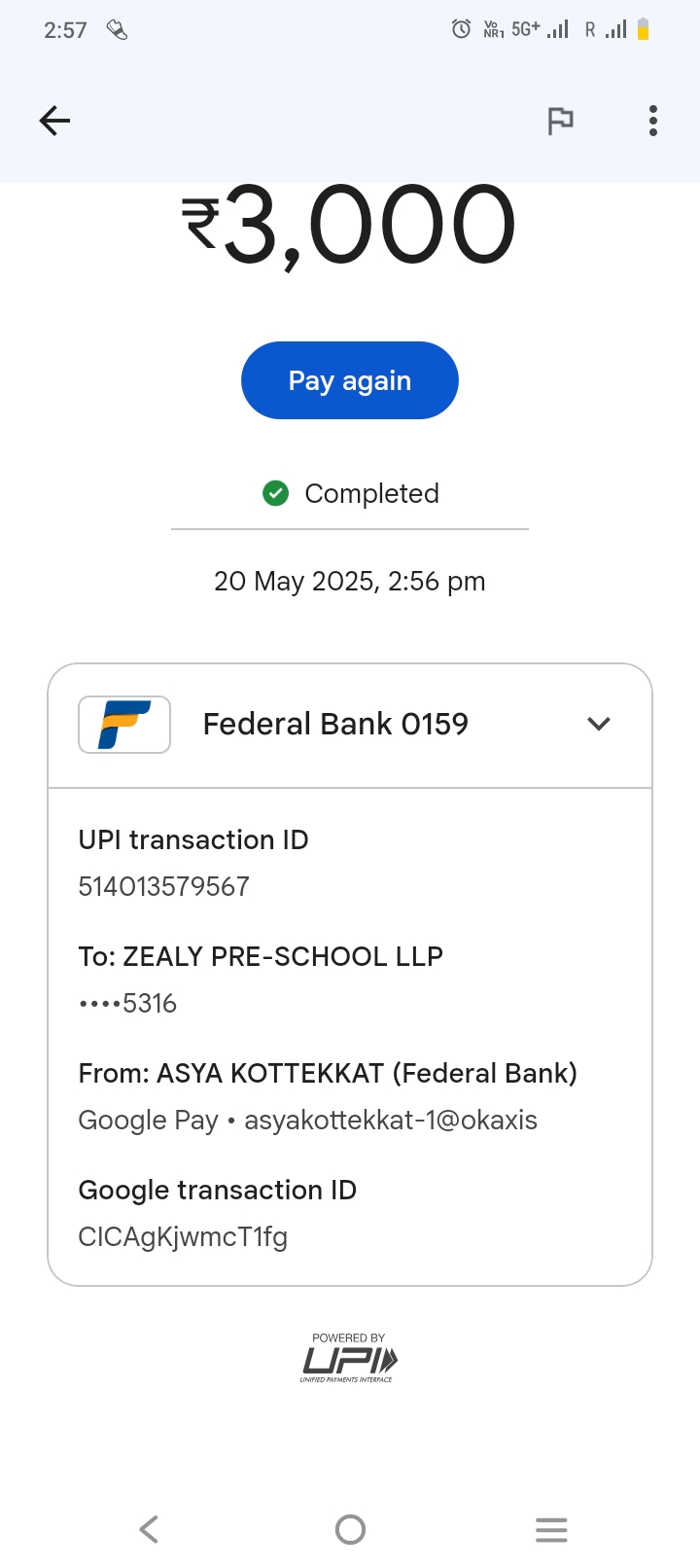Tap the alarm icon in status bar

click(x=462, y=29)
